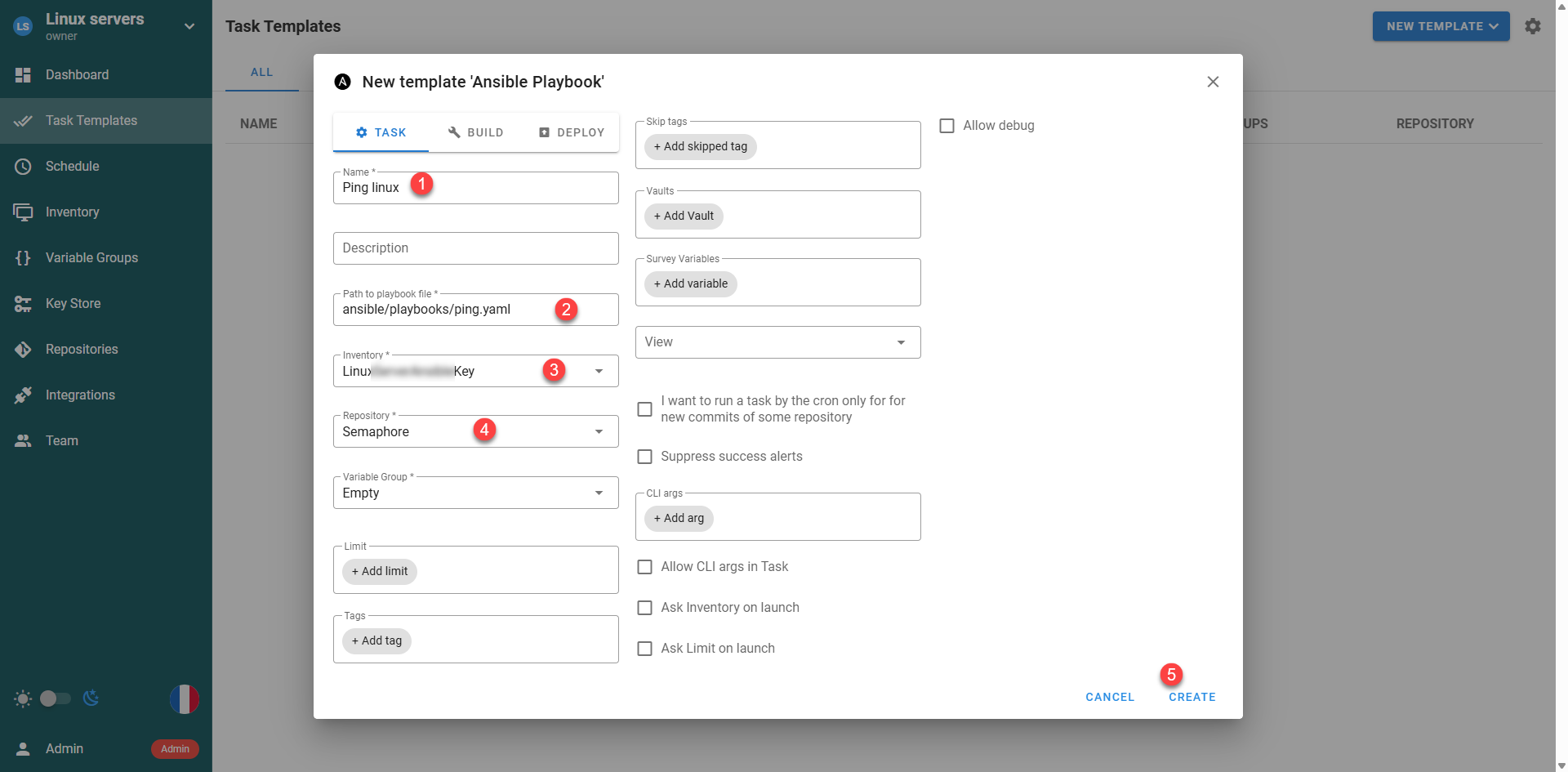1568x772 pixels.
Task: Click the Repositories git icon
Action: coord(23,350)
